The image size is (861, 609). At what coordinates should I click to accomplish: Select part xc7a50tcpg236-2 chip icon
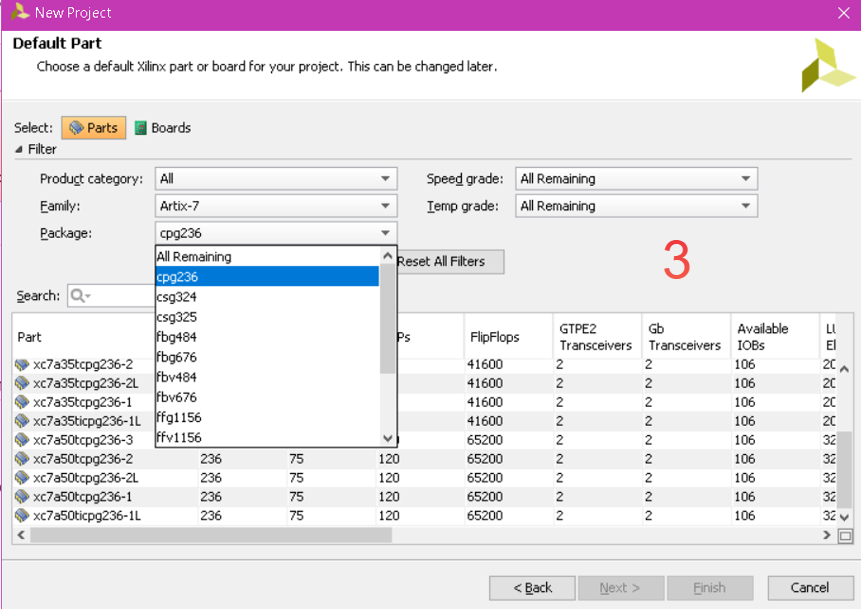(x=22, y=459)
